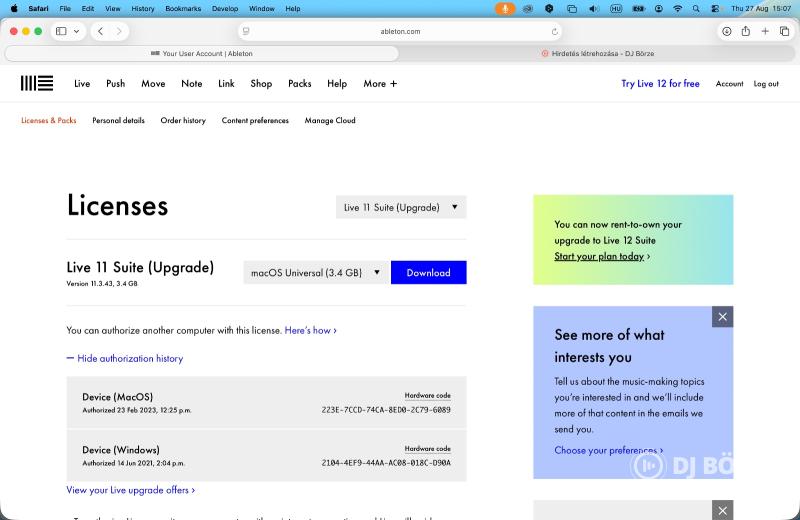Open the Safari downloads icon
Screen dimensions: 800x520
[727, 31]
